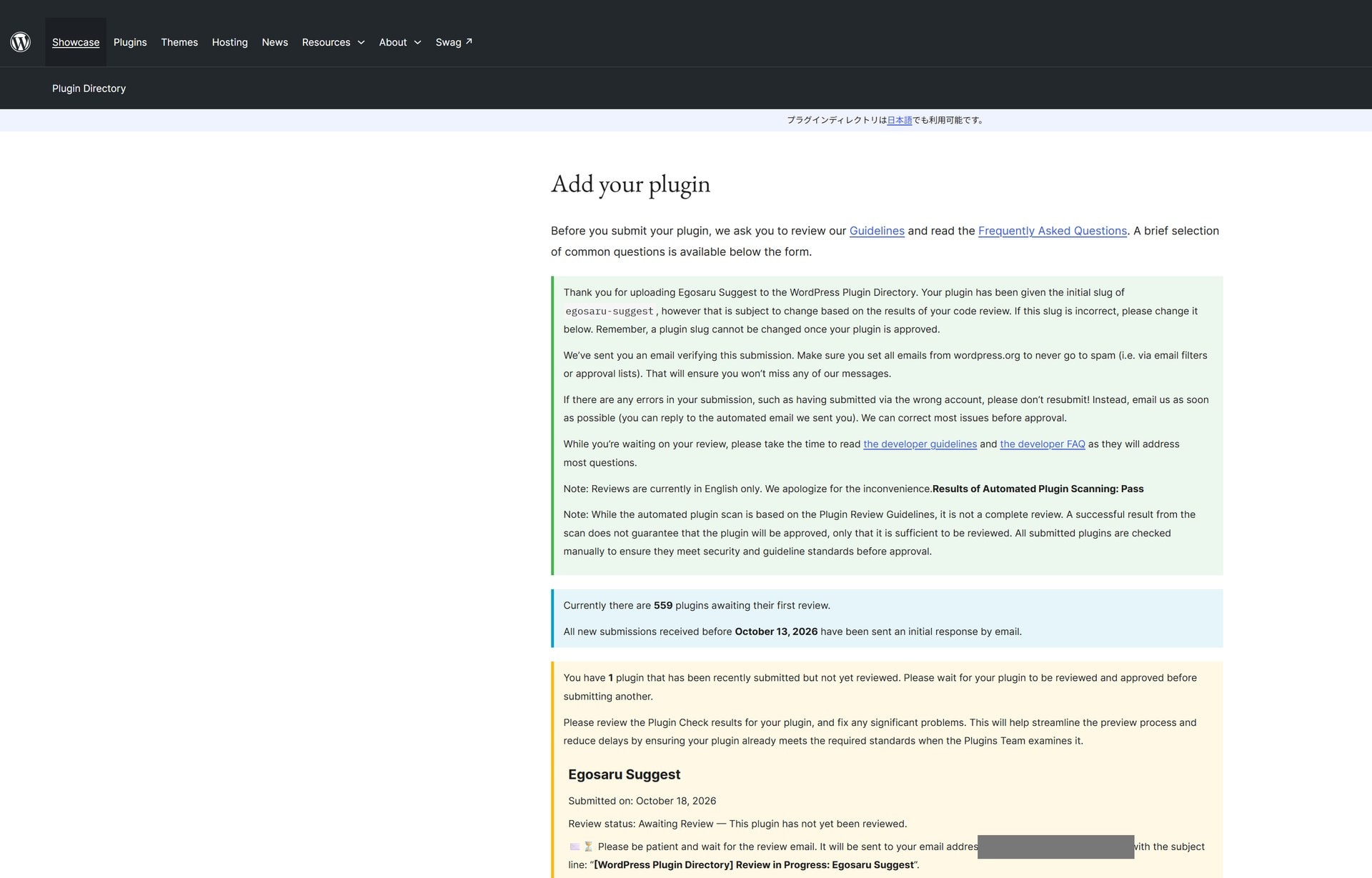Click the WordPress logo icon
Screen dimensions: 1372x878
coord(21,42)
